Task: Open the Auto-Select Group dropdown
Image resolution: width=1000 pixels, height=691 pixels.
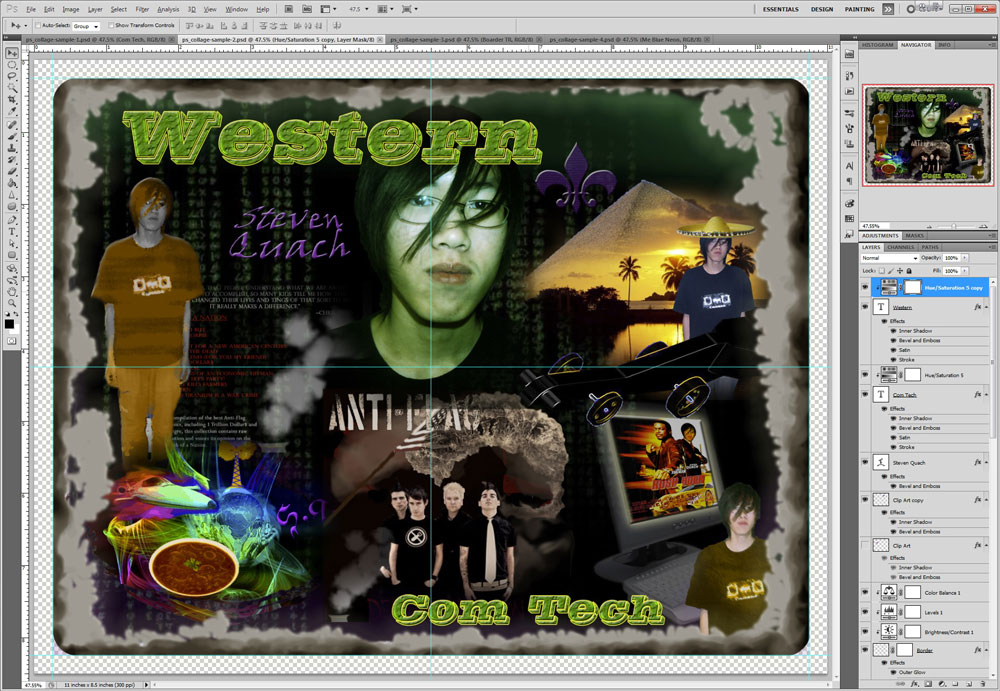Action: tap(84, 25)
